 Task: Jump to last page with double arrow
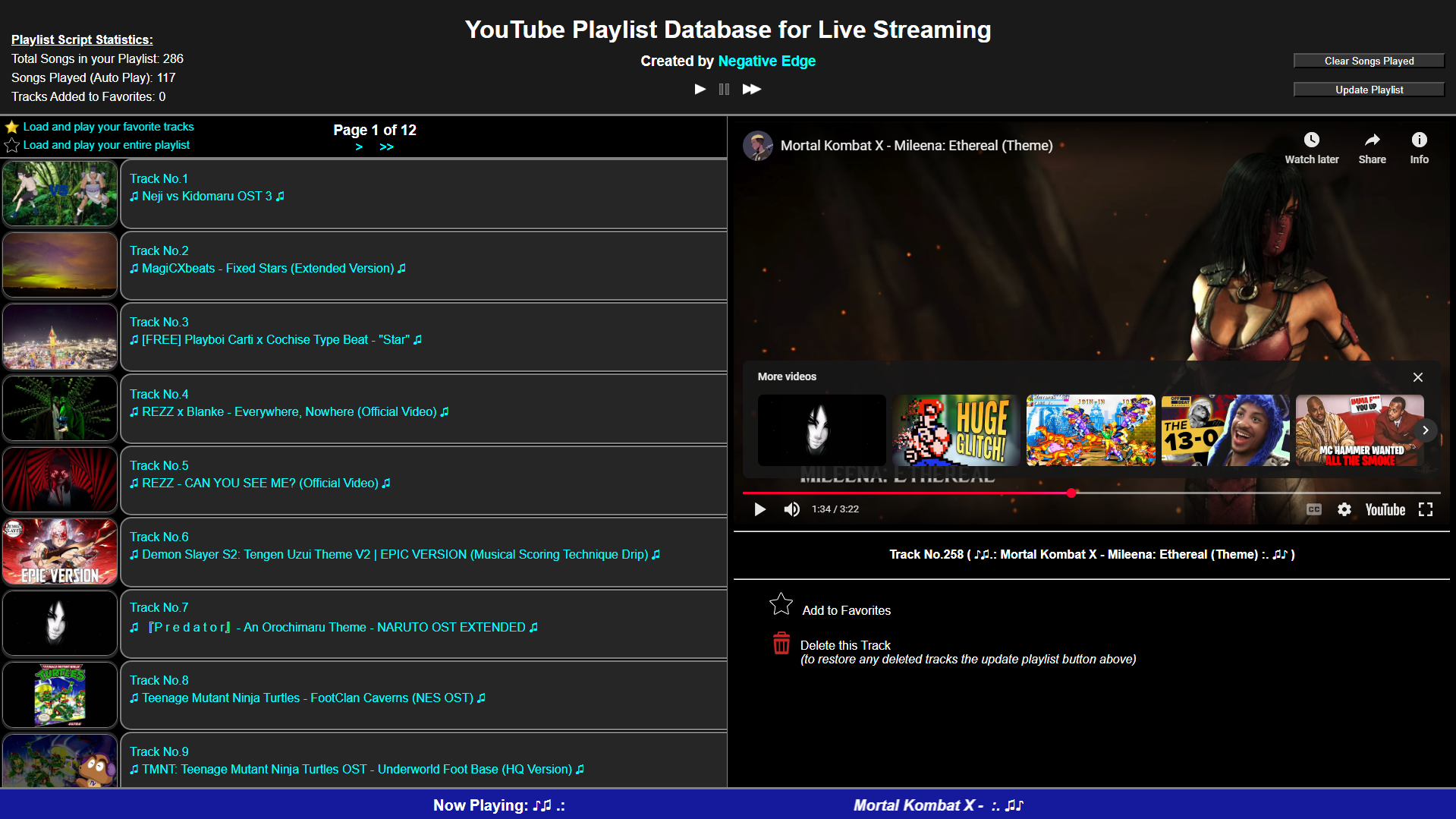(386, 147)
